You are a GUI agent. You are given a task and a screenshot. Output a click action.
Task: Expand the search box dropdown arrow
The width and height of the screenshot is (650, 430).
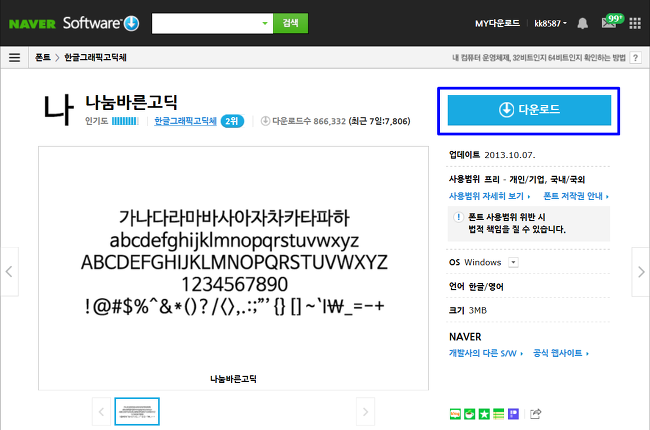point(265,23)
